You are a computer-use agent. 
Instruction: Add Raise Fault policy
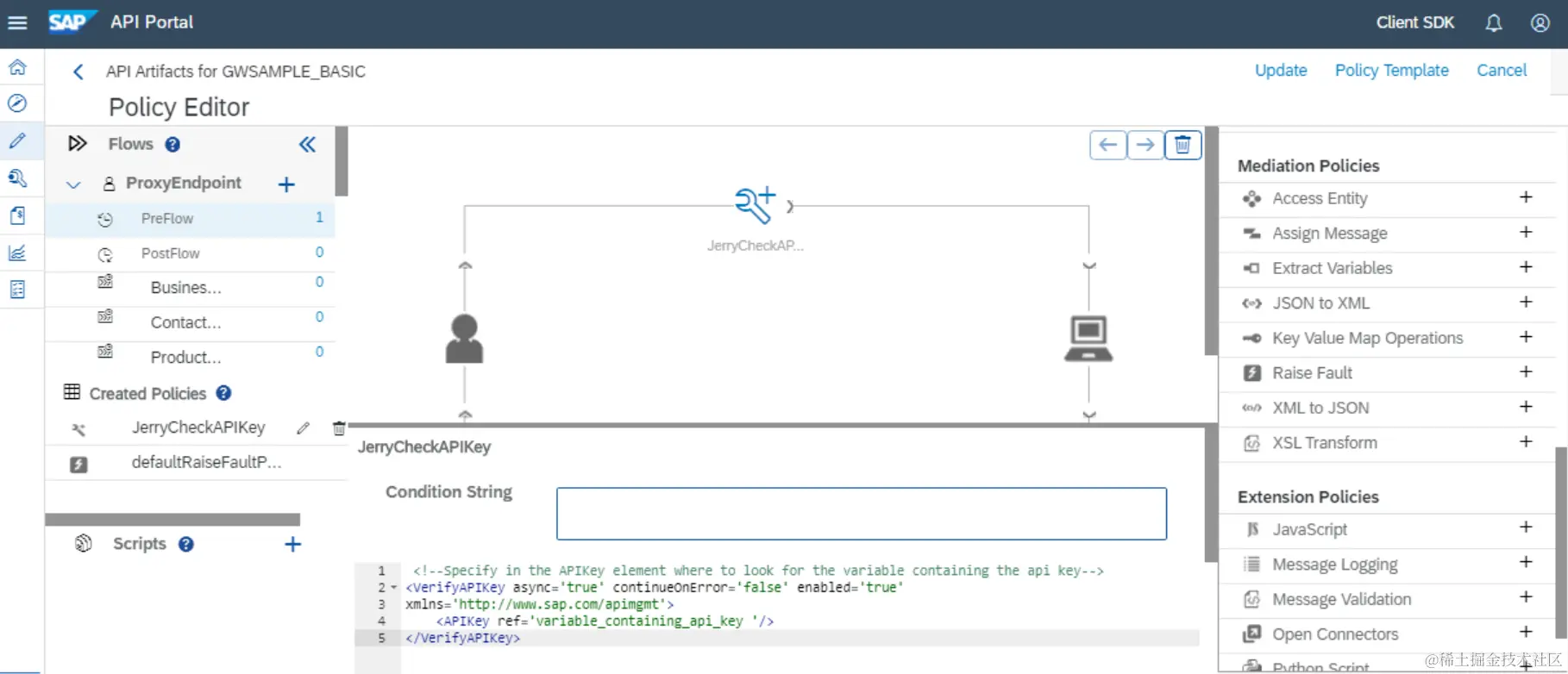1526,371
